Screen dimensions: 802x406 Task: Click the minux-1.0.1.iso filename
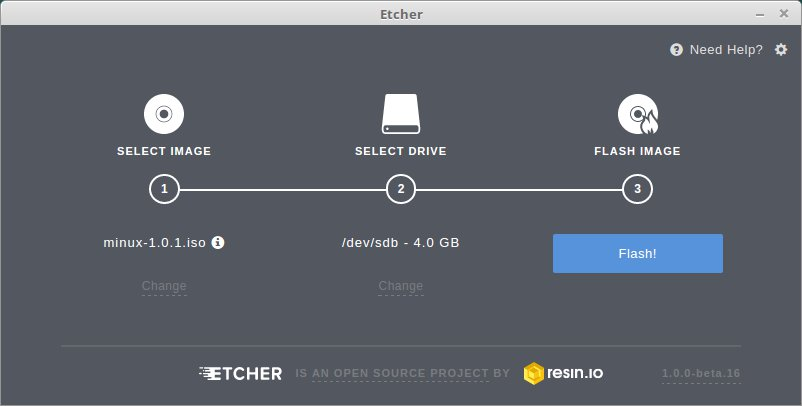[156, 242]
